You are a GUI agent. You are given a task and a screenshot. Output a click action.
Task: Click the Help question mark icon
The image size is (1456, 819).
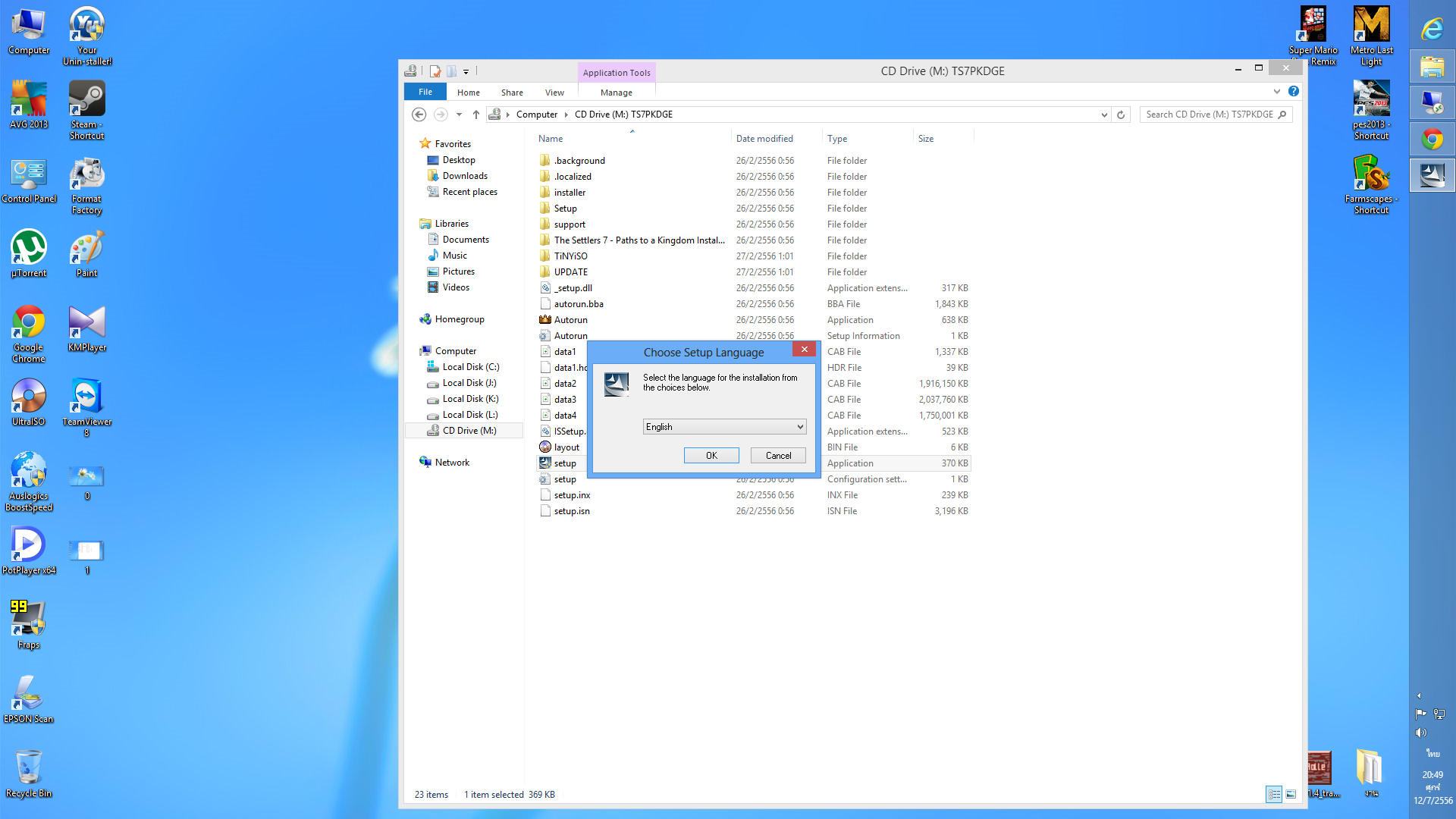[1294, 92]
